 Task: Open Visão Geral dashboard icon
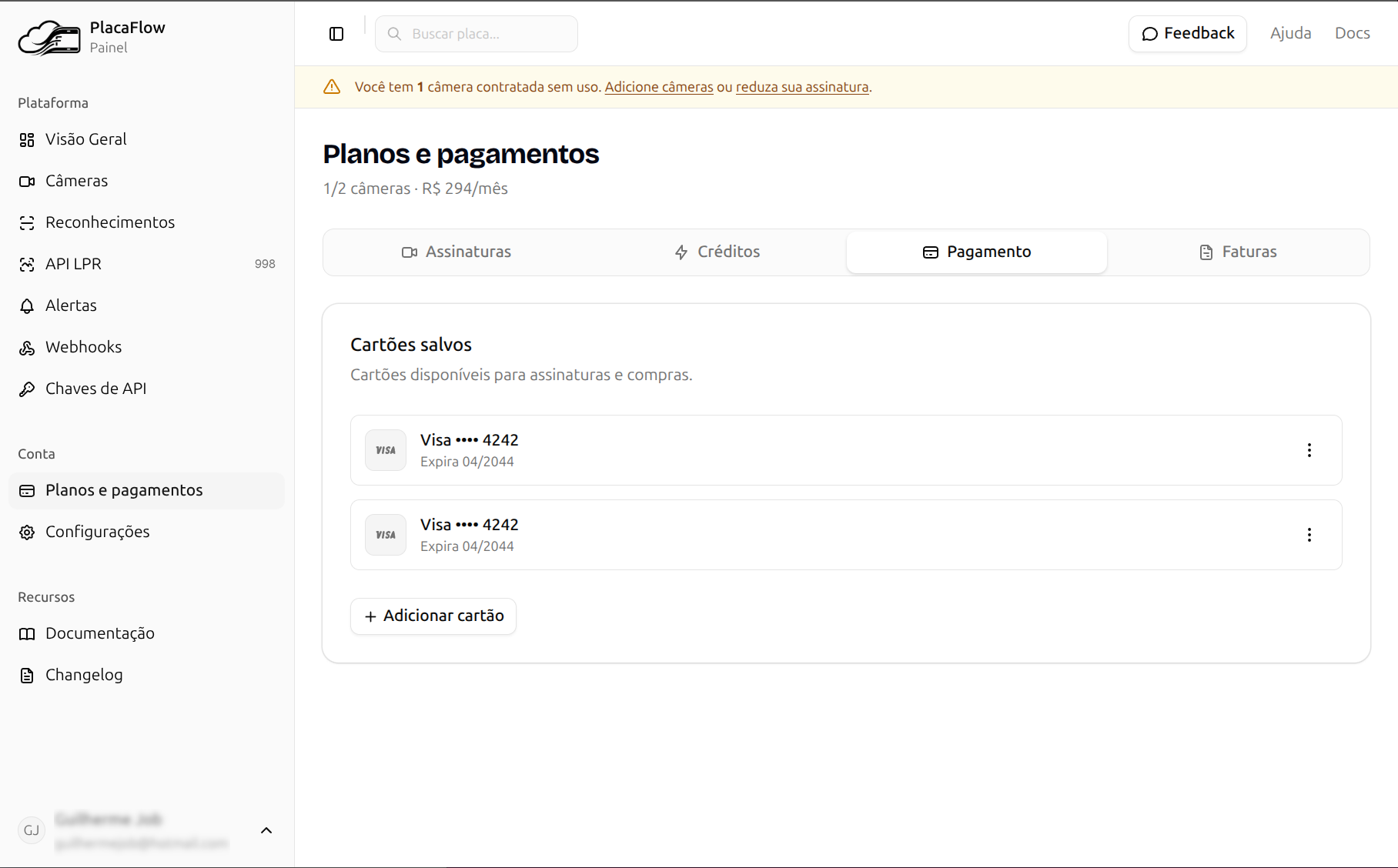(27, 140)
